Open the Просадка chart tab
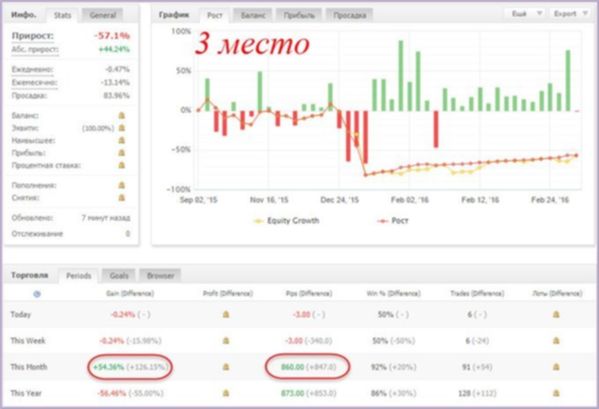 point(350,15)
